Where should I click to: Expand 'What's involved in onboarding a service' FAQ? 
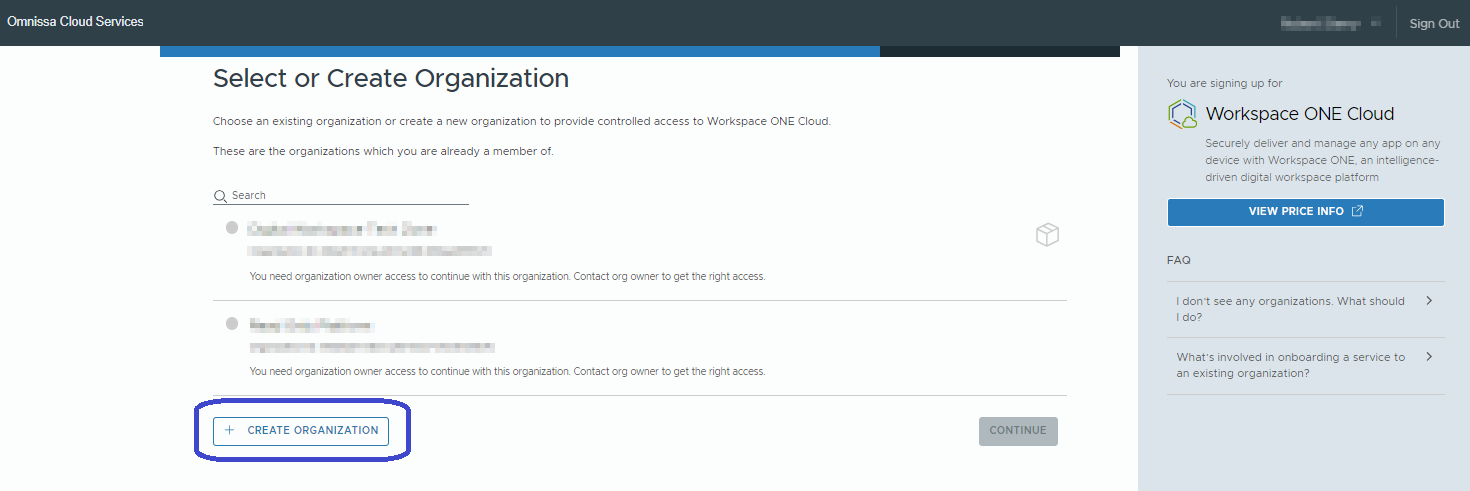[x=1306, y=365]
